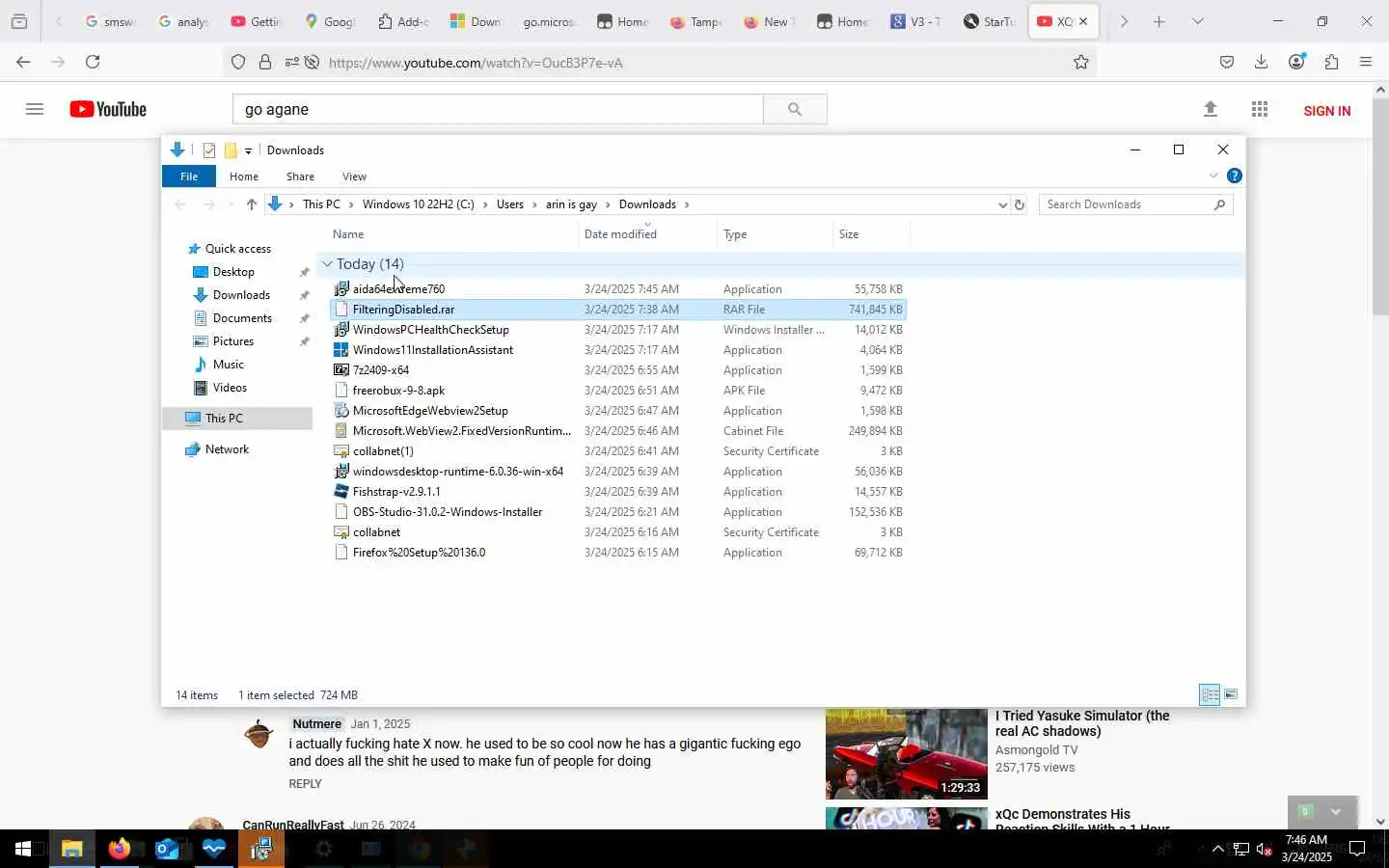Bookmark this page with the star icon
Screen dimensions: 1389x868
point(1081,62)
